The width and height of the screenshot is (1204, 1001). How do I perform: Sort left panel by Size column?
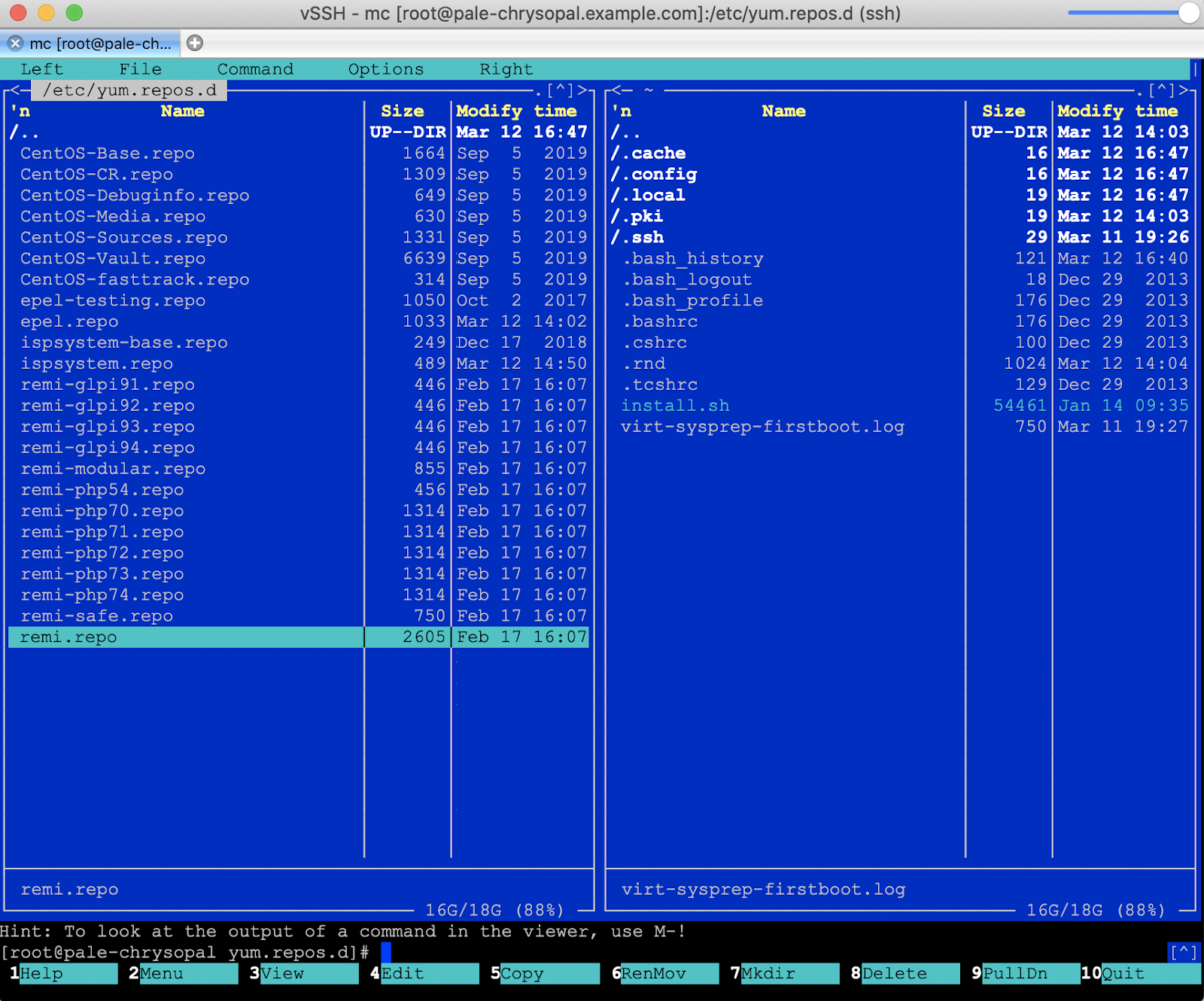403,111
